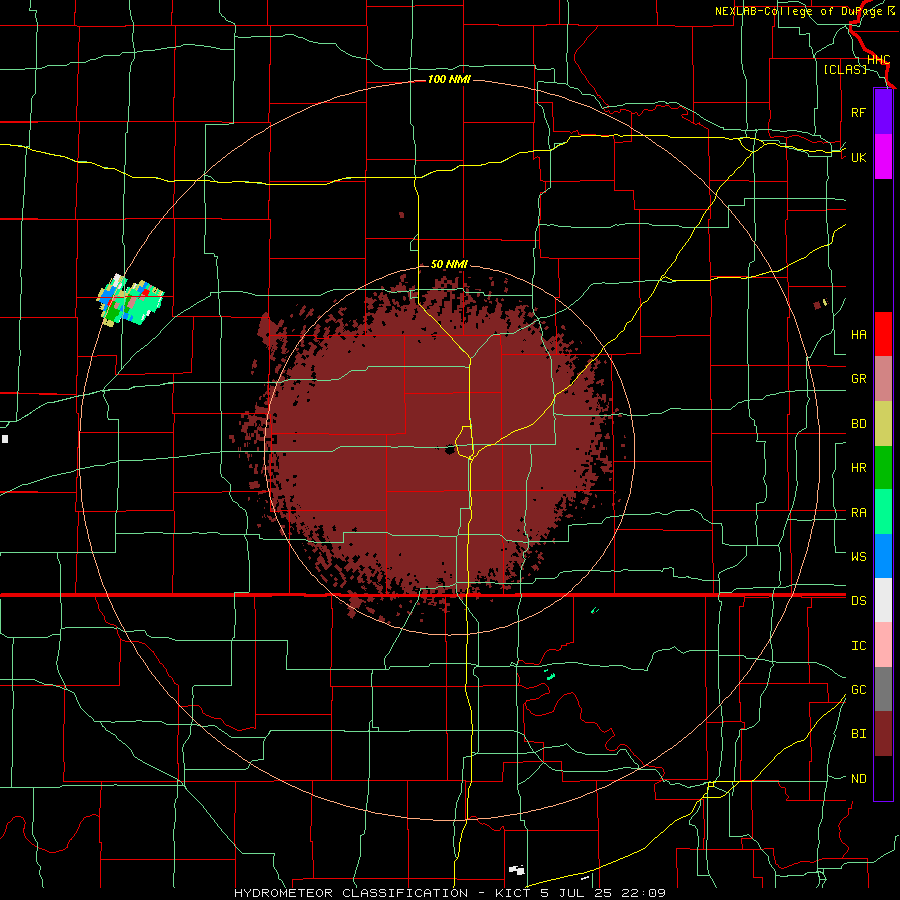Click the RF purple legend swatch
900x900 pixels.
coord(883,112)
